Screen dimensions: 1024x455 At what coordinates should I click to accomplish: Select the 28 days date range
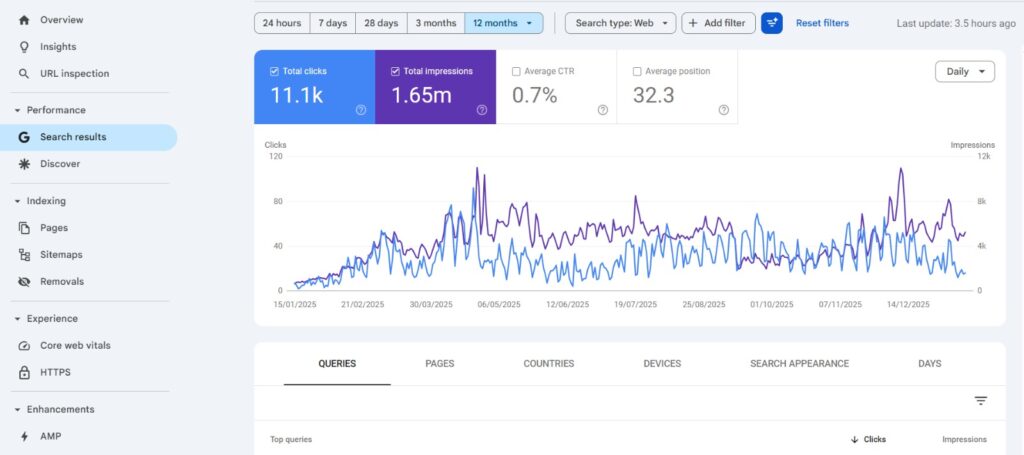point(379,23)
